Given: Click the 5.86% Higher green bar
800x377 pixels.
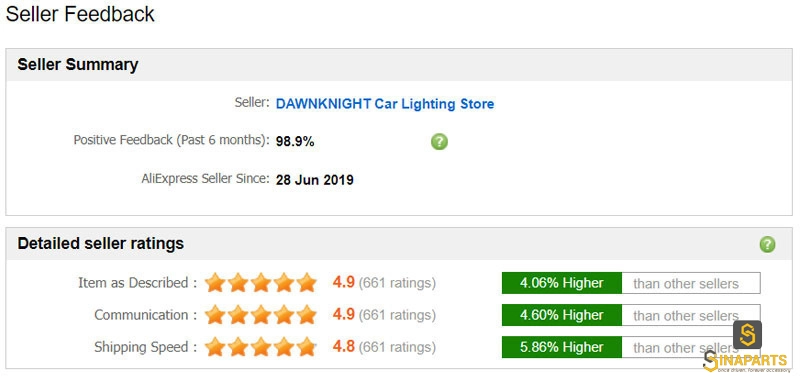Looking at the screenshot, I should (x=562, y=347).
